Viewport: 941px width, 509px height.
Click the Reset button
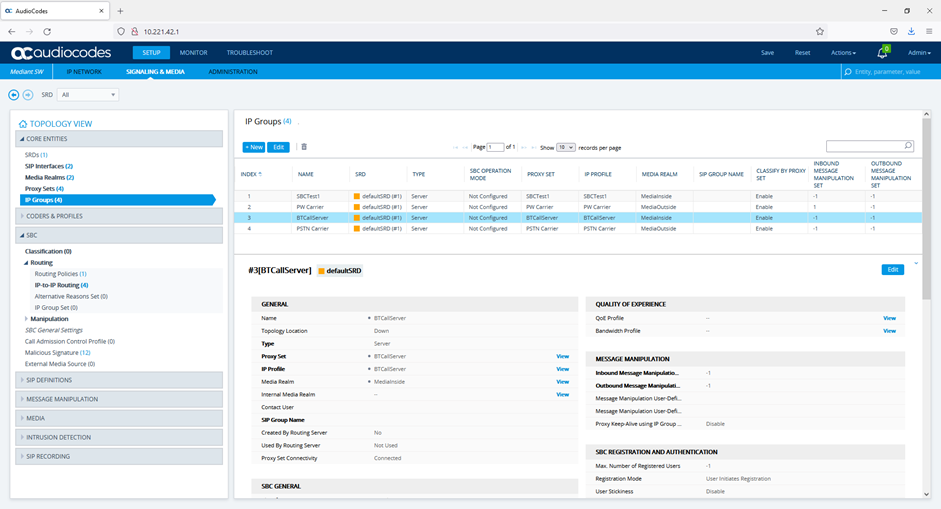point(802,53)
